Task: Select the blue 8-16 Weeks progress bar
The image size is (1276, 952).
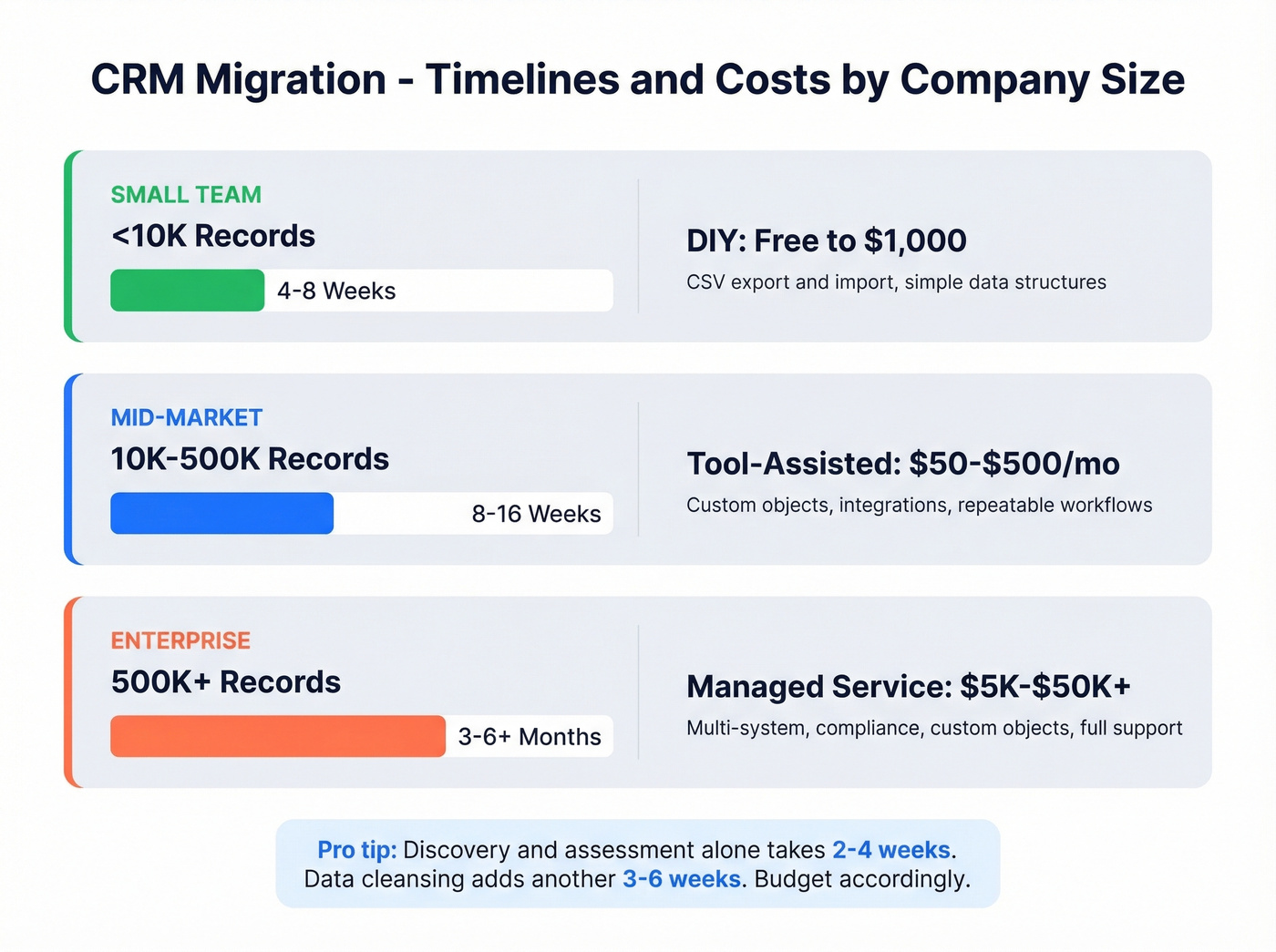Action: [221, 513]
